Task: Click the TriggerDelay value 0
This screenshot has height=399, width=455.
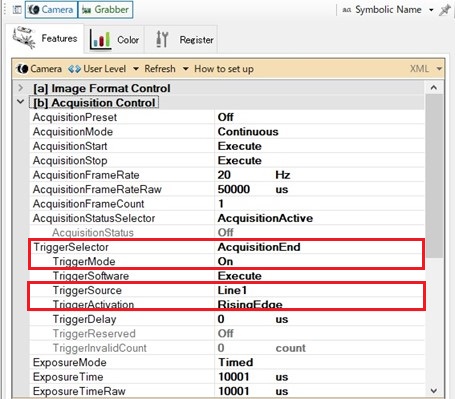Action: pos(221,319)
